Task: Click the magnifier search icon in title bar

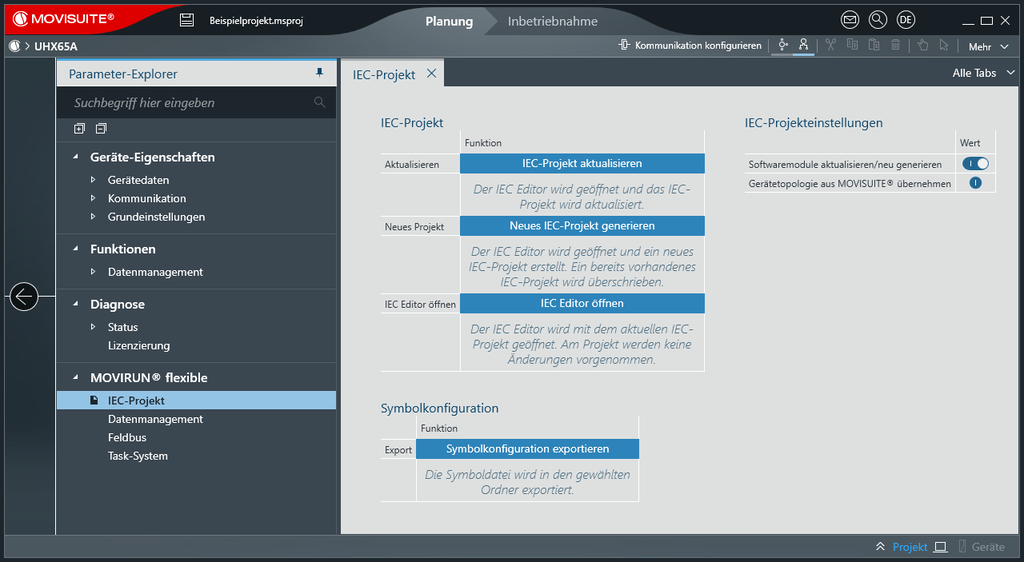Action: (878, 20)
